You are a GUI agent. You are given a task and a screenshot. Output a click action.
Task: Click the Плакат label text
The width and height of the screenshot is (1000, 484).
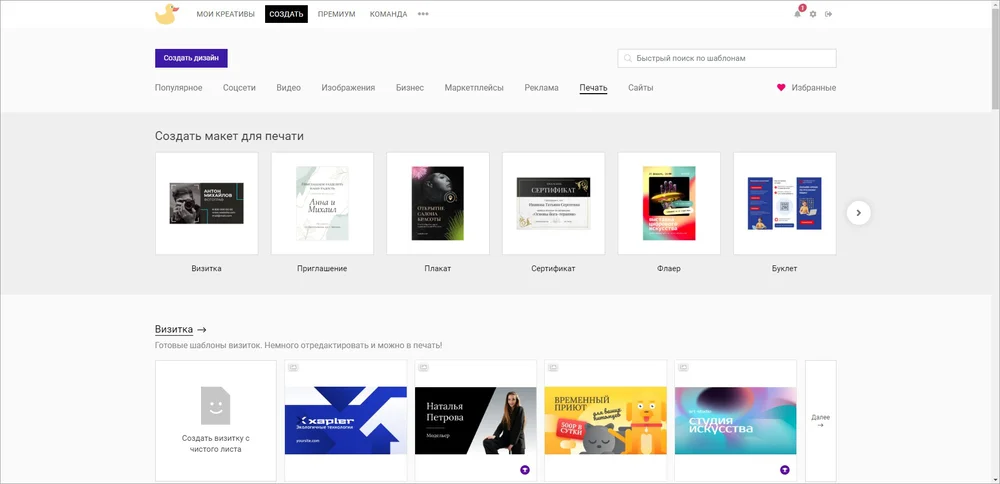pos(438,268)
